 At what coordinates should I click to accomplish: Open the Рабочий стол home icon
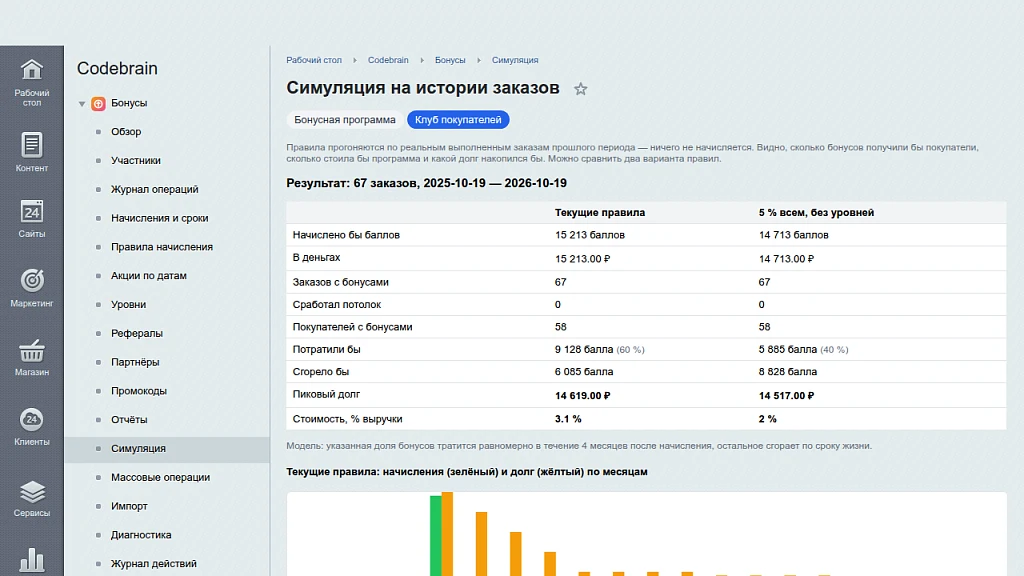(x=31, y=70)
